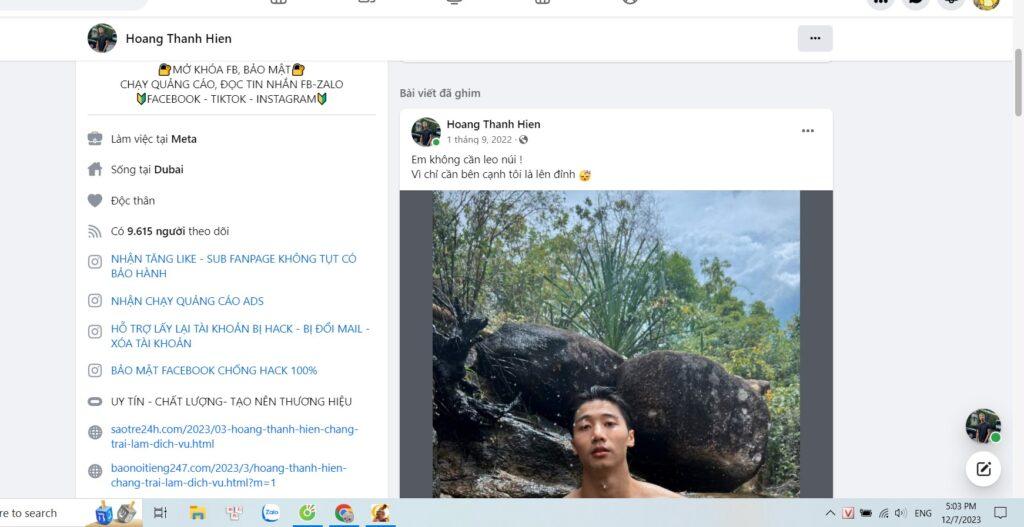Open the NHẬN CHẠY QUẢNG CÁO ADS link
Image resolution: width=1024 pixels, height=527 pixels.
click(187, 301)
